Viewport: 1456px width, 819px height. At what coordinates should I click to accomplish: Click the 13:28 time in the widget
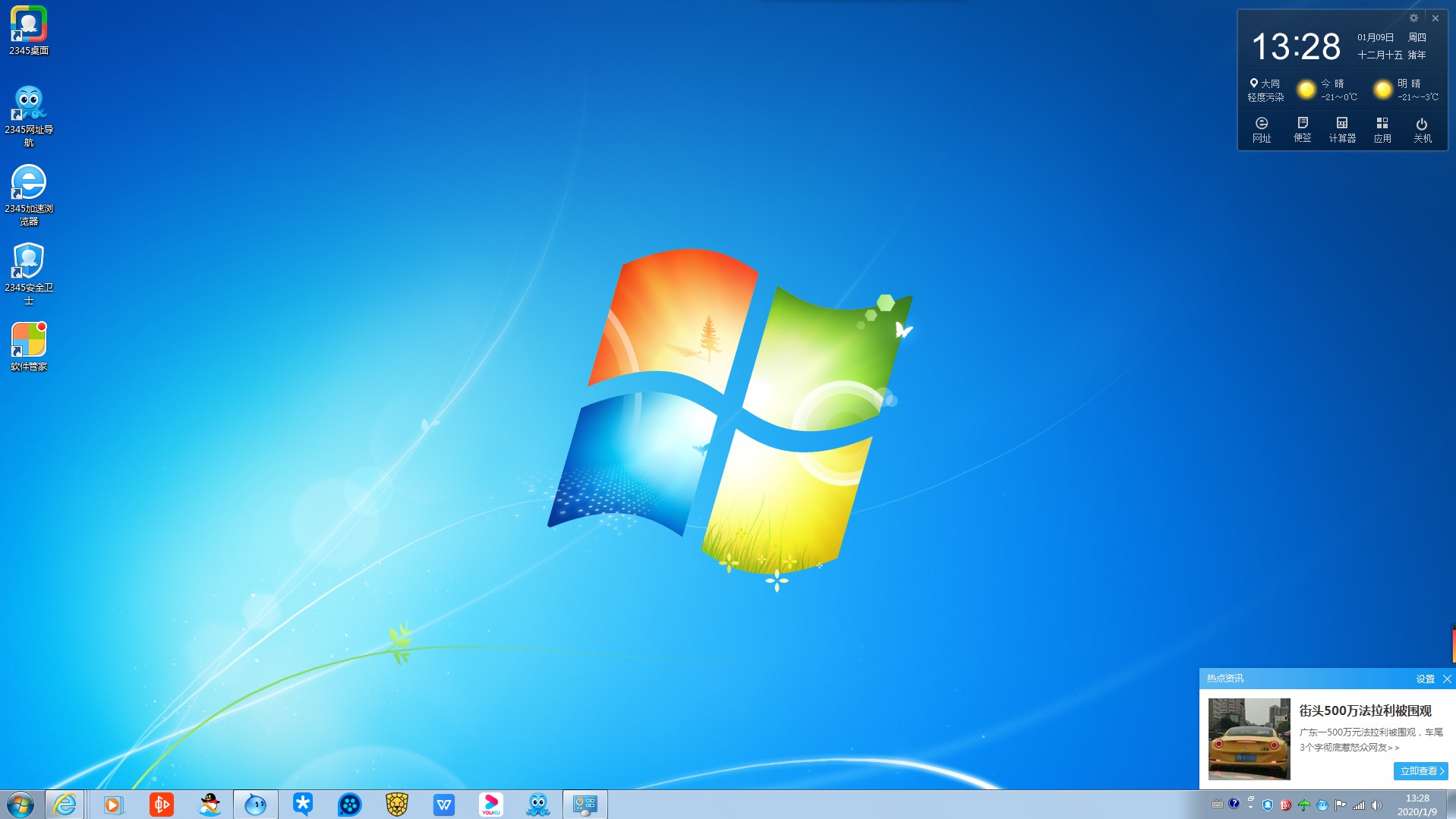(x=1296, y=46)
